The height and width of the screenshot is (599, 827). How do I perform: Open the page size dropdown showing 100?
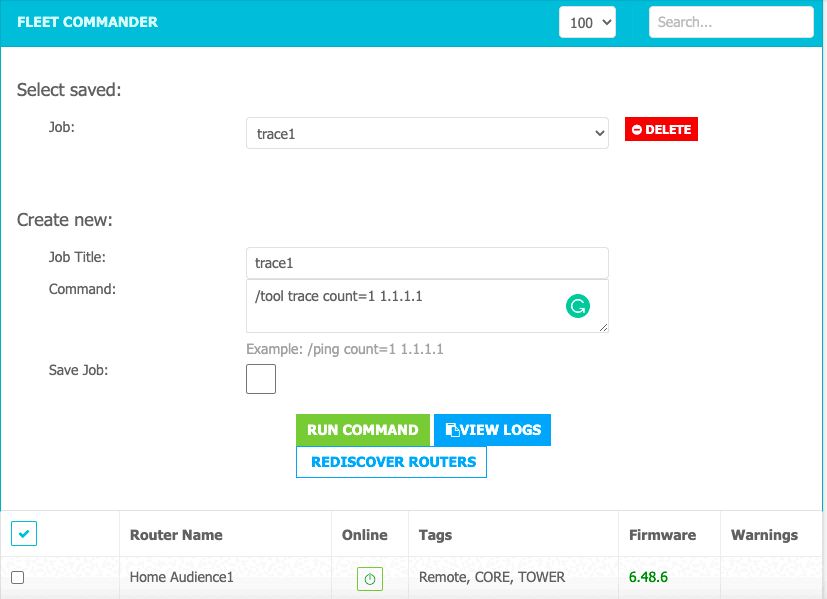[588, 22]
